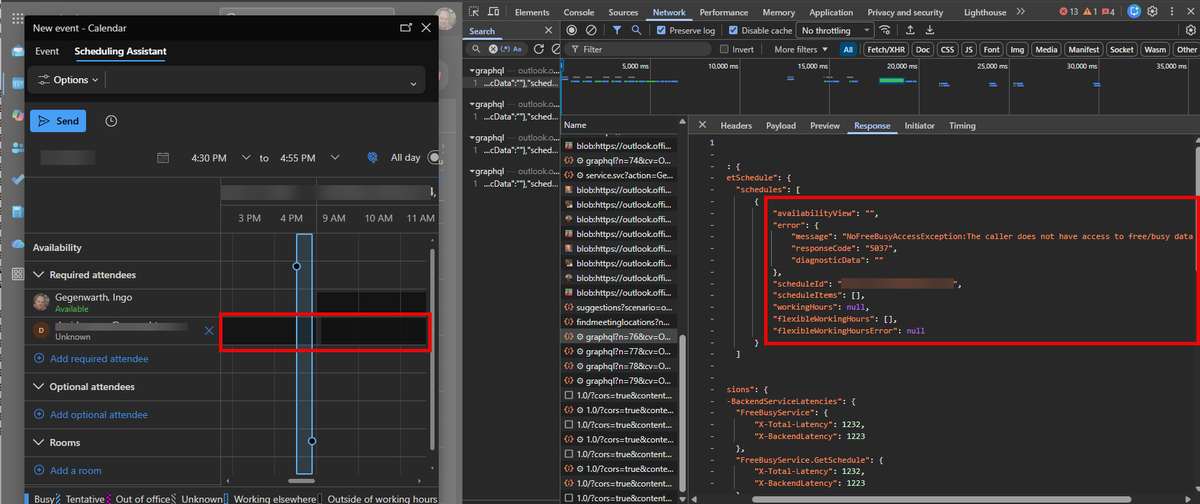Open the Headers tab of the request

pyautogui.click(x=736, y=126)
